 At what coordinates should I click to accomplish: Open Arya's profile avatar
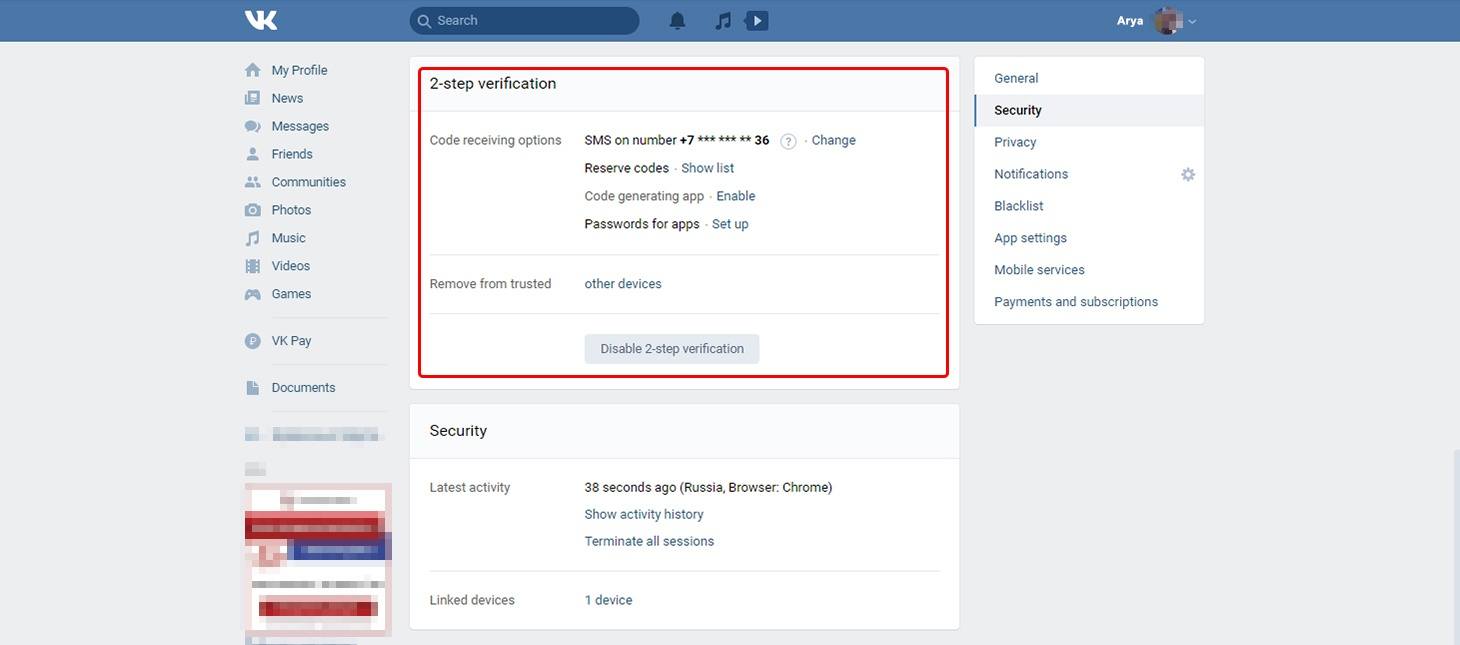point(1167,20)
